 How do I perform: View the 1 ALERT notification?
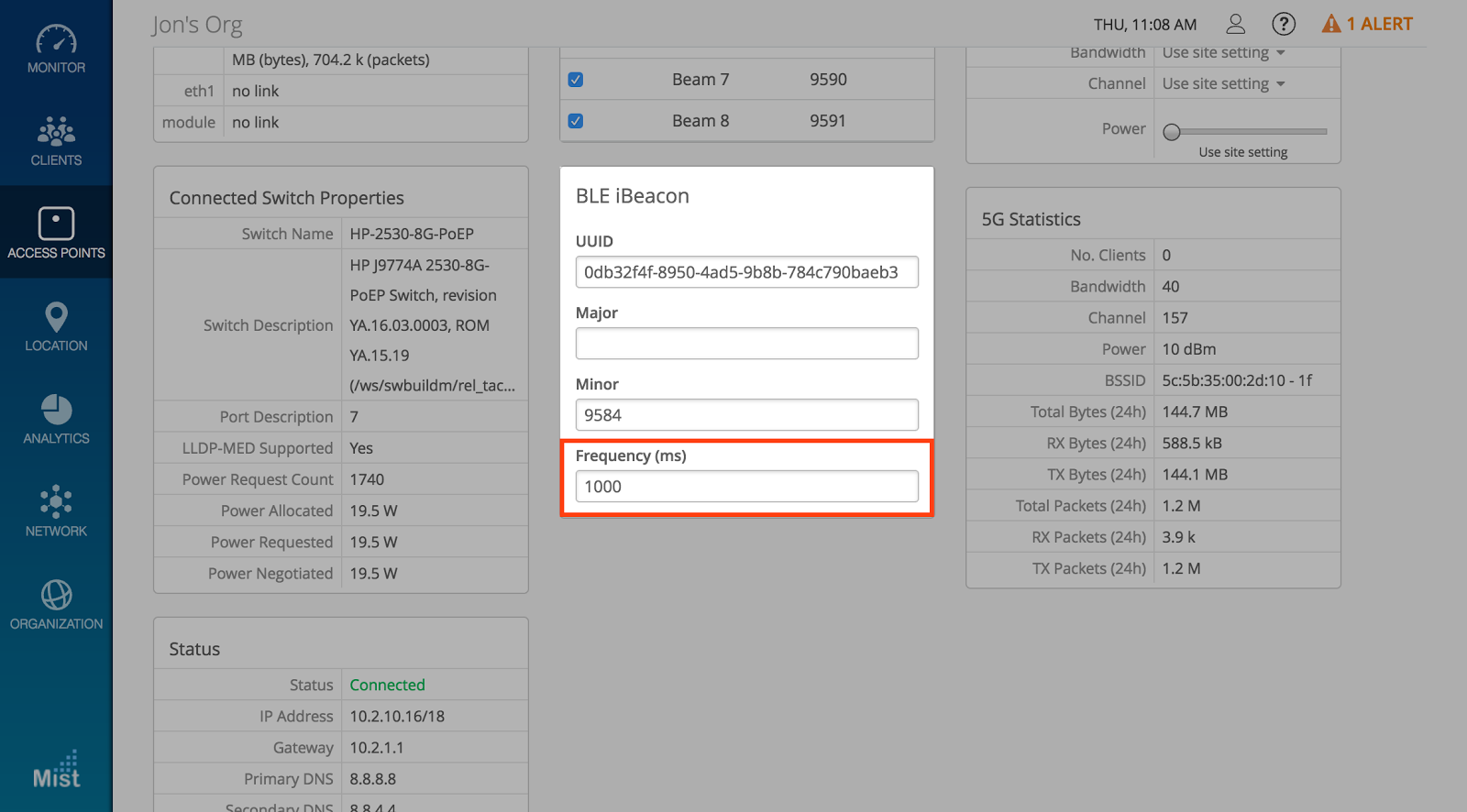pyautogui.click(x=1367, y=24)
